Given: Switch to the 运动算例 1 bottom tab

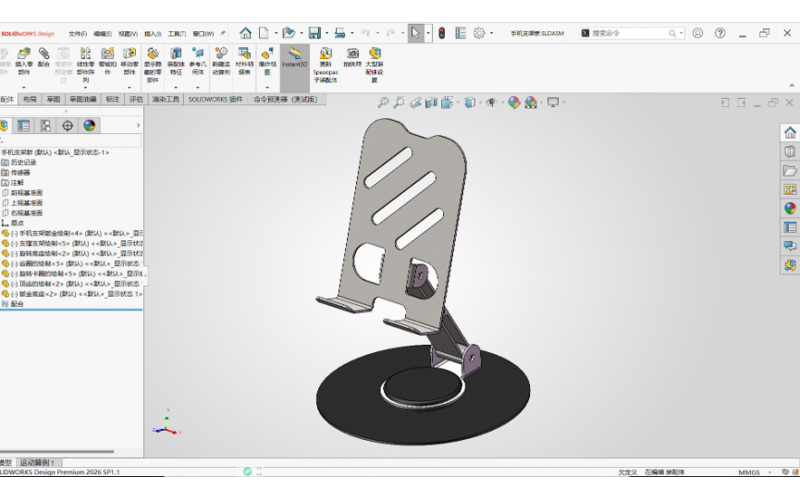Looking at the screenshot, I should pyautogui.click(x=37, y=463).
